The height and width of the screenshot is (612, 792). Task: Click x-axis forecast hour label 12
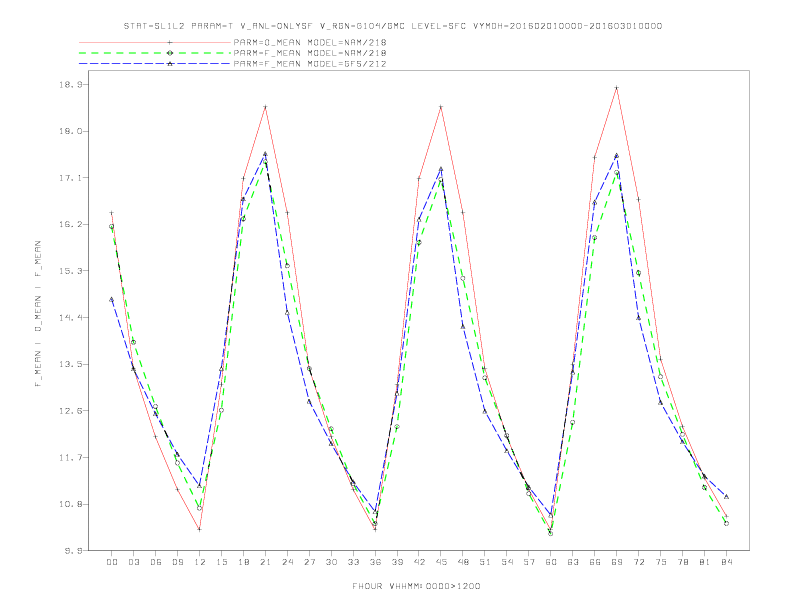pos(200,562)
